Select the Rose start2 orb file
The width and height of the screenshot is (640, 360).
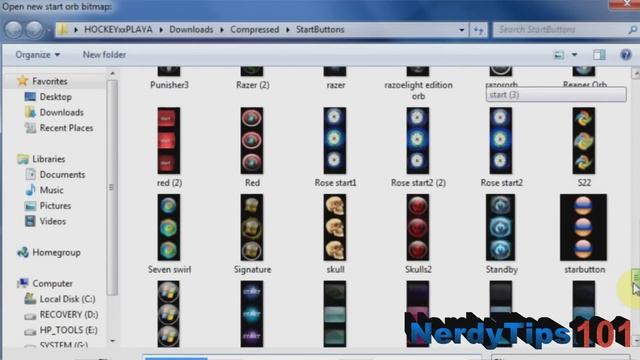[501, 140]
